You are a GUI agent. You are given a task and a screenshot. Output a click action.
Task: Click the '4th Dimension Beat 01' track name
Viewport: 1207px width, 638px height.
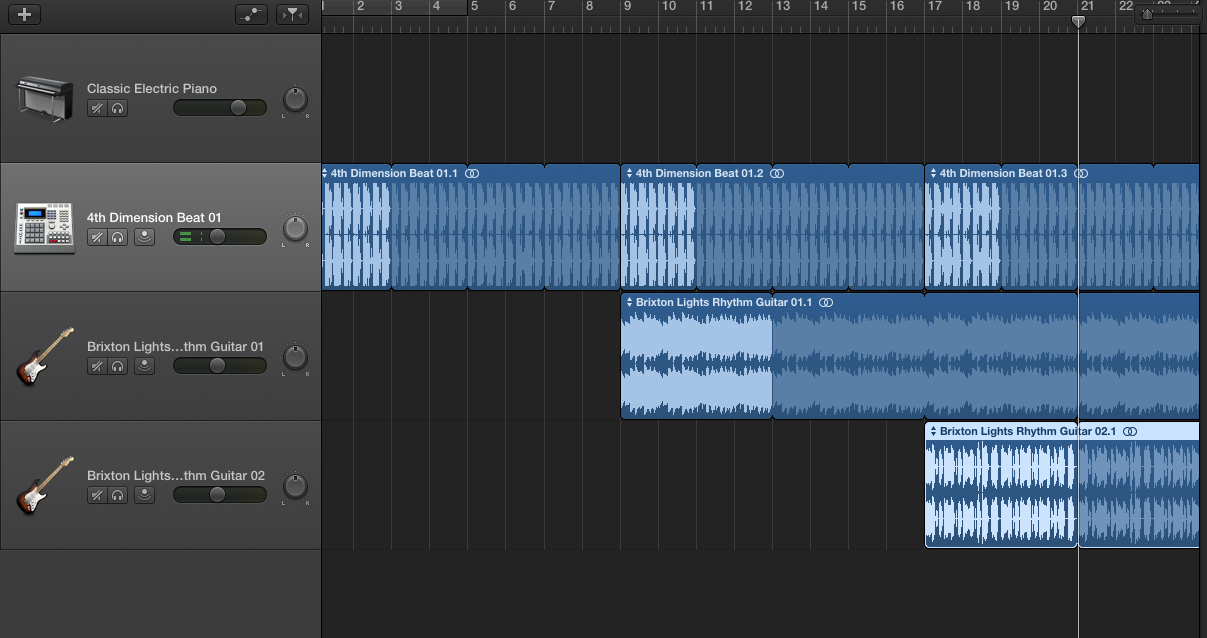[x=154, y=217]
